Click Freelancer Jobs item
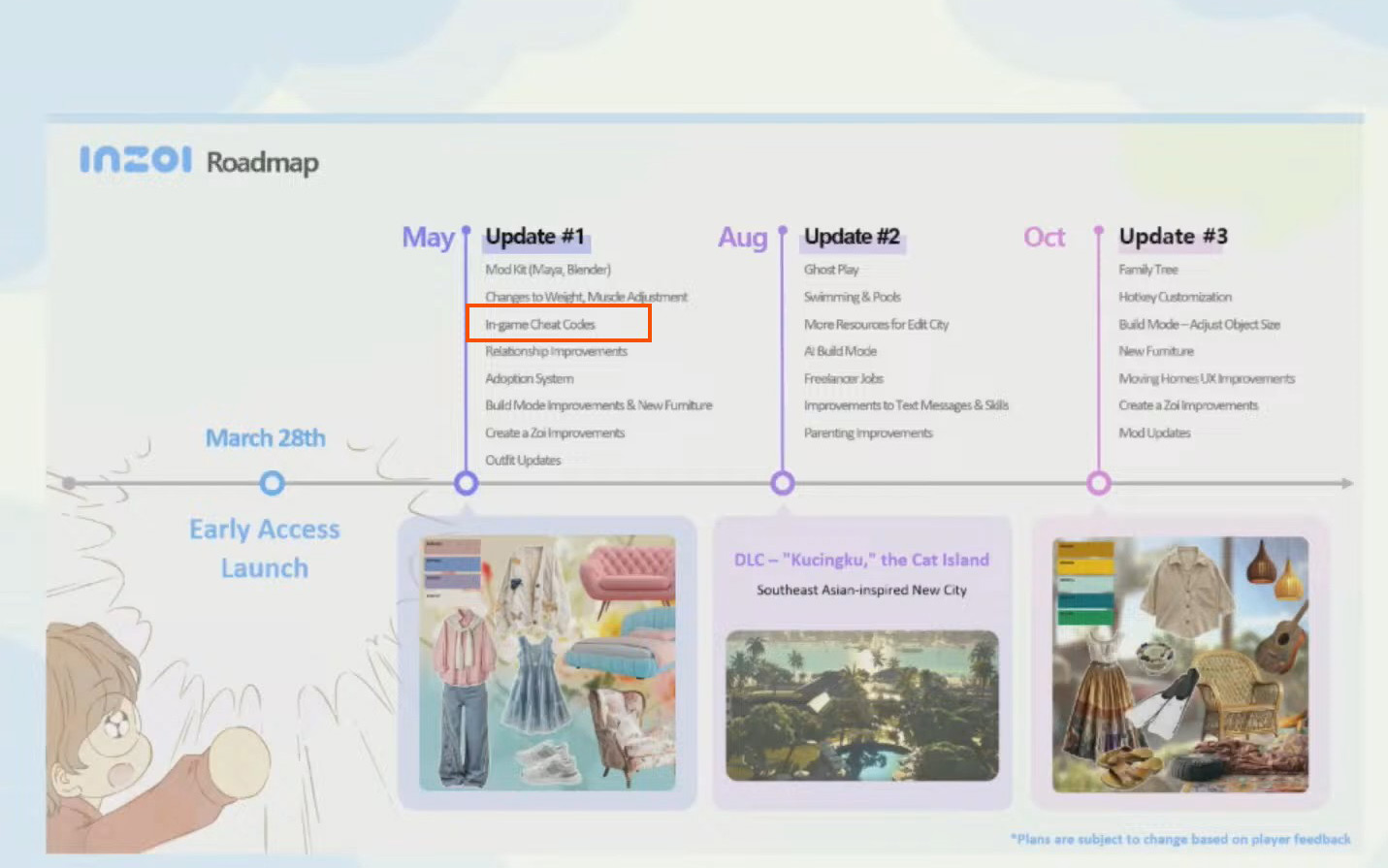The width and height of the screenshot is (1388, 868). [x=844, y=378]
